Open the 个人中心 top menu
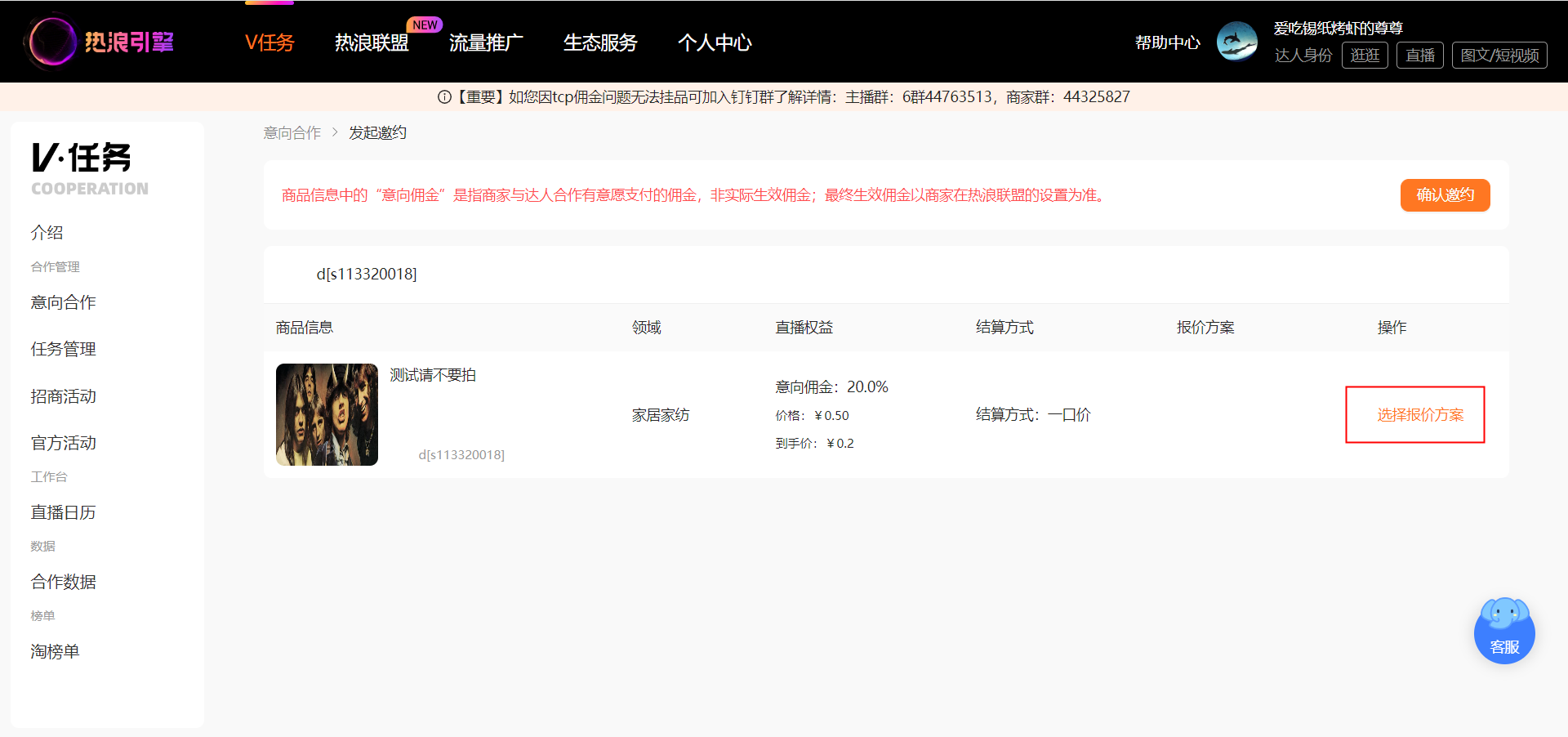The width and height of the screenshot is (1568, 737). click(715, 42)
